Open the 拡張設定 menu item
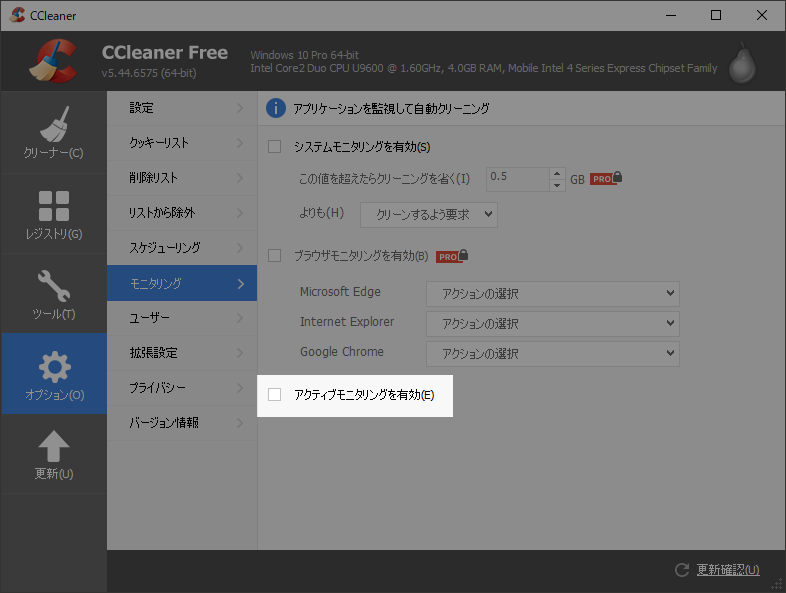Screen dimensions: 786x593 (182, 353)
